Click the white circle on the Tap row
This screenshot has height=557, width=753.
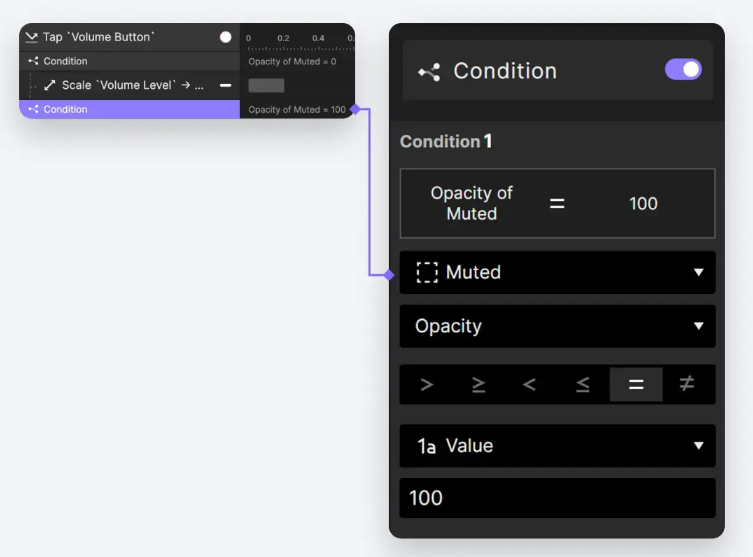(225, 37)
